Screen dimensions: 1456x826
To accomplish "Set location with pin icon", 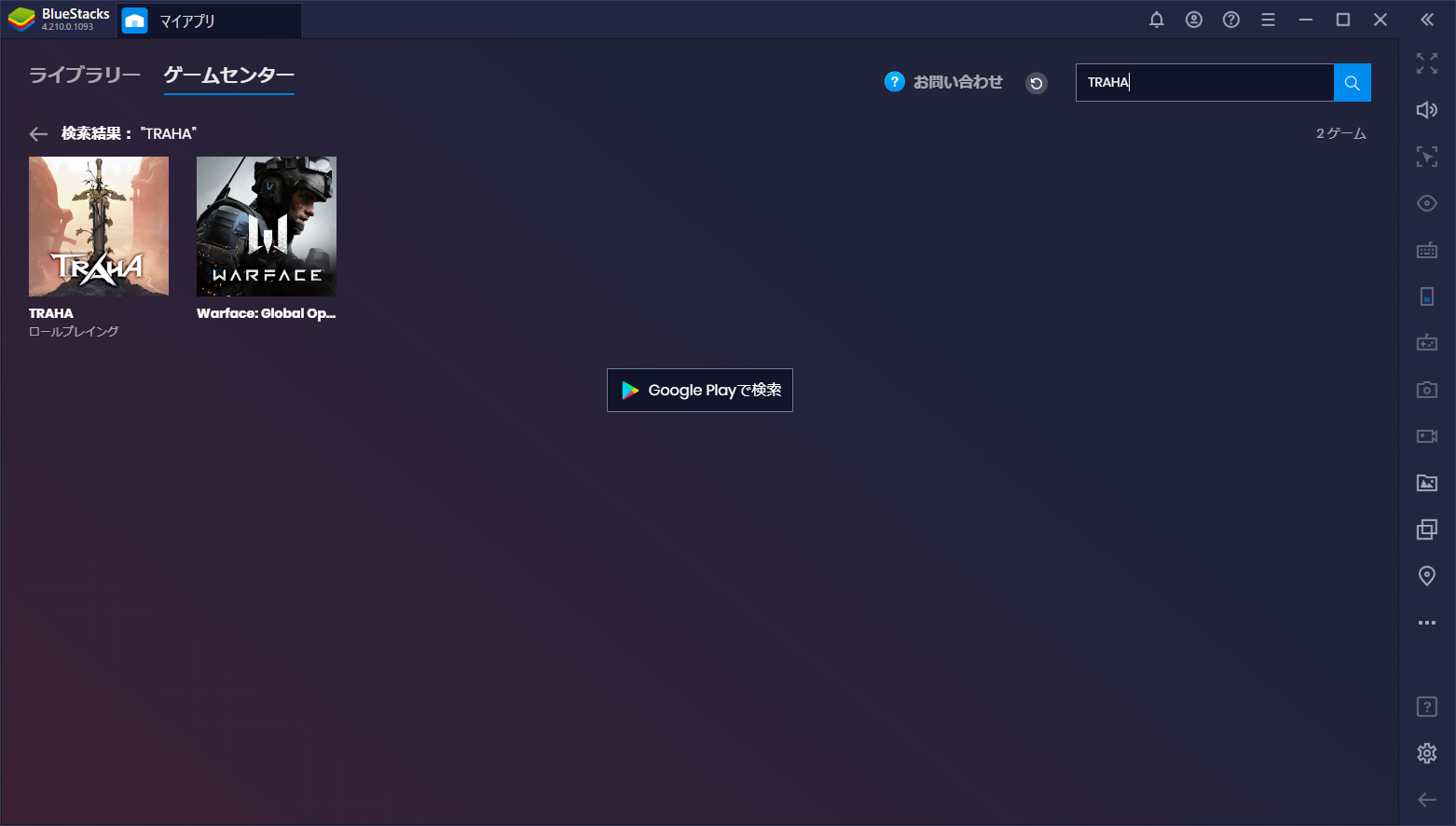I will point(1427,576).
